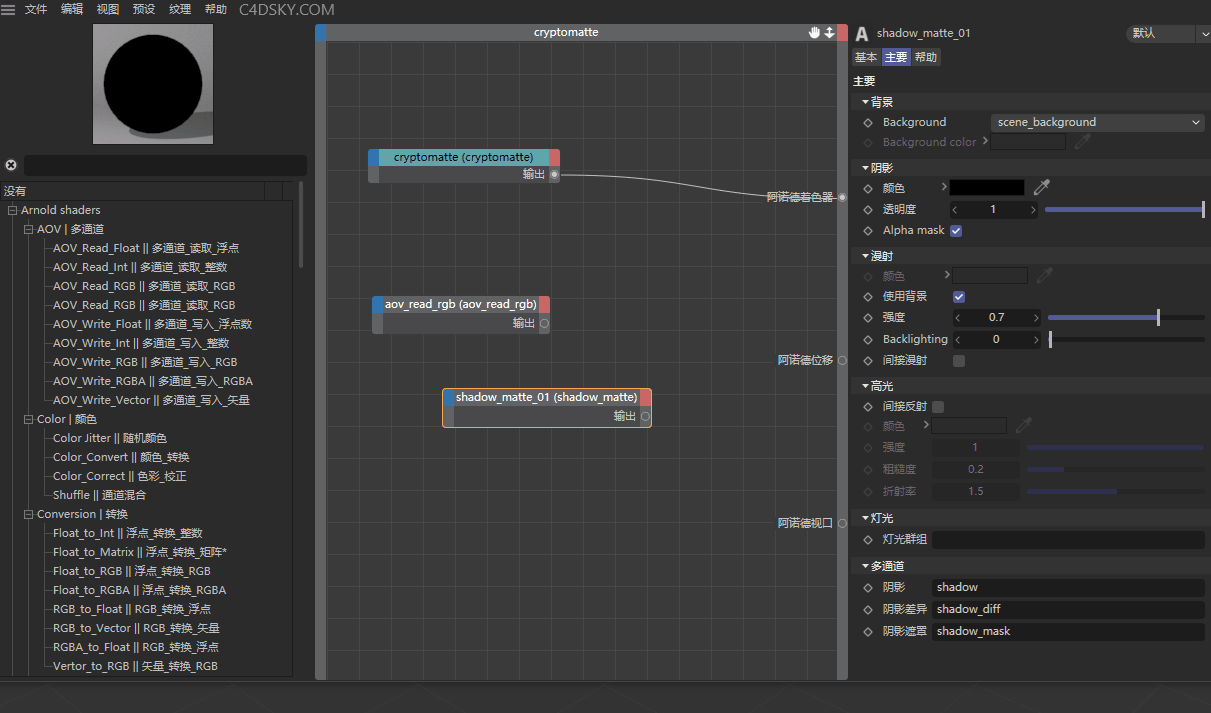Open the 纹理 menu
Viewport: 1211px width, 713px height.
tap(180, 9)
